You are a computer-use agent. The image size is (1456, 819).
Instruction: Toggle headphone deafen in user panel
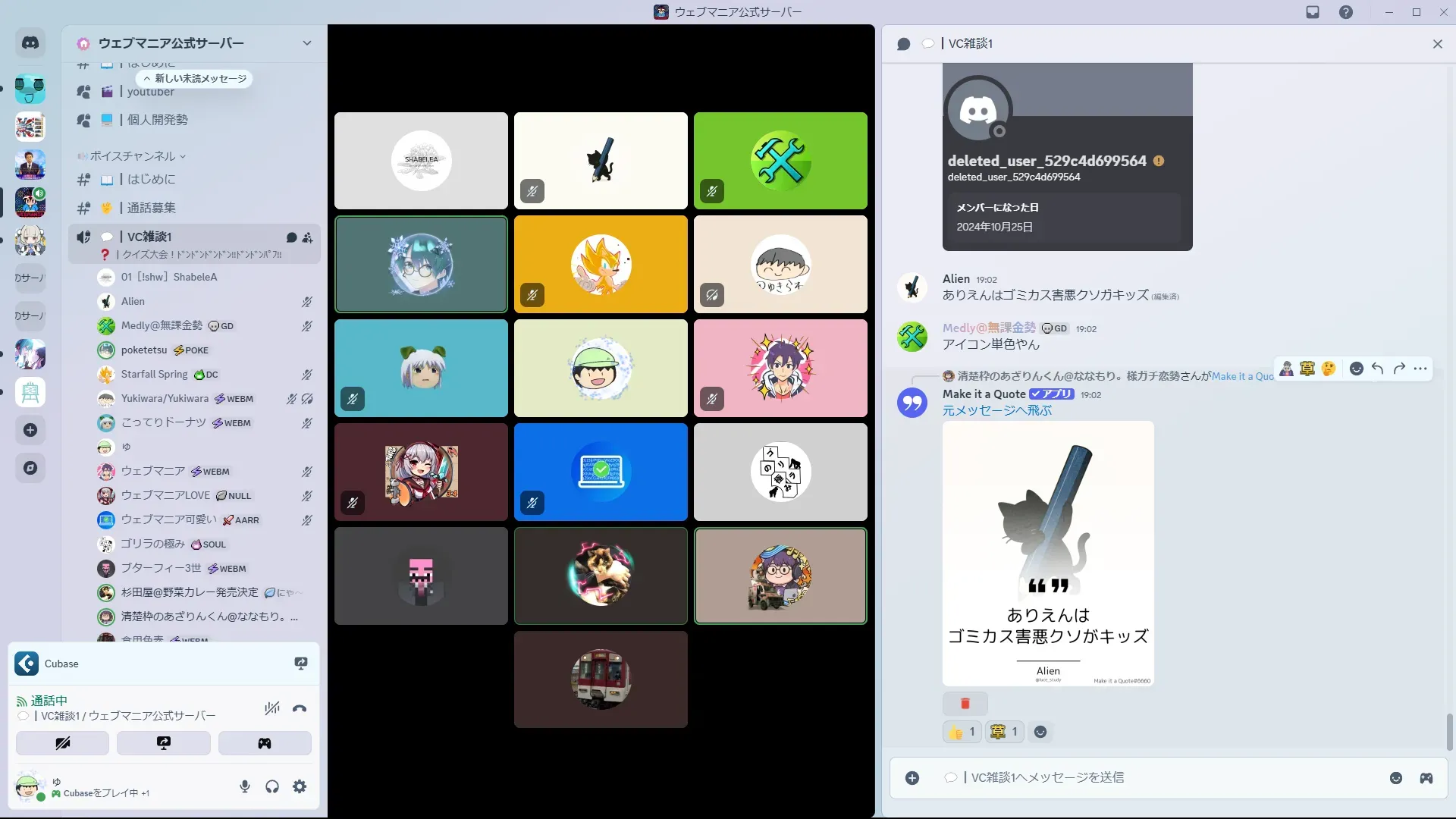tap(272, 786)
